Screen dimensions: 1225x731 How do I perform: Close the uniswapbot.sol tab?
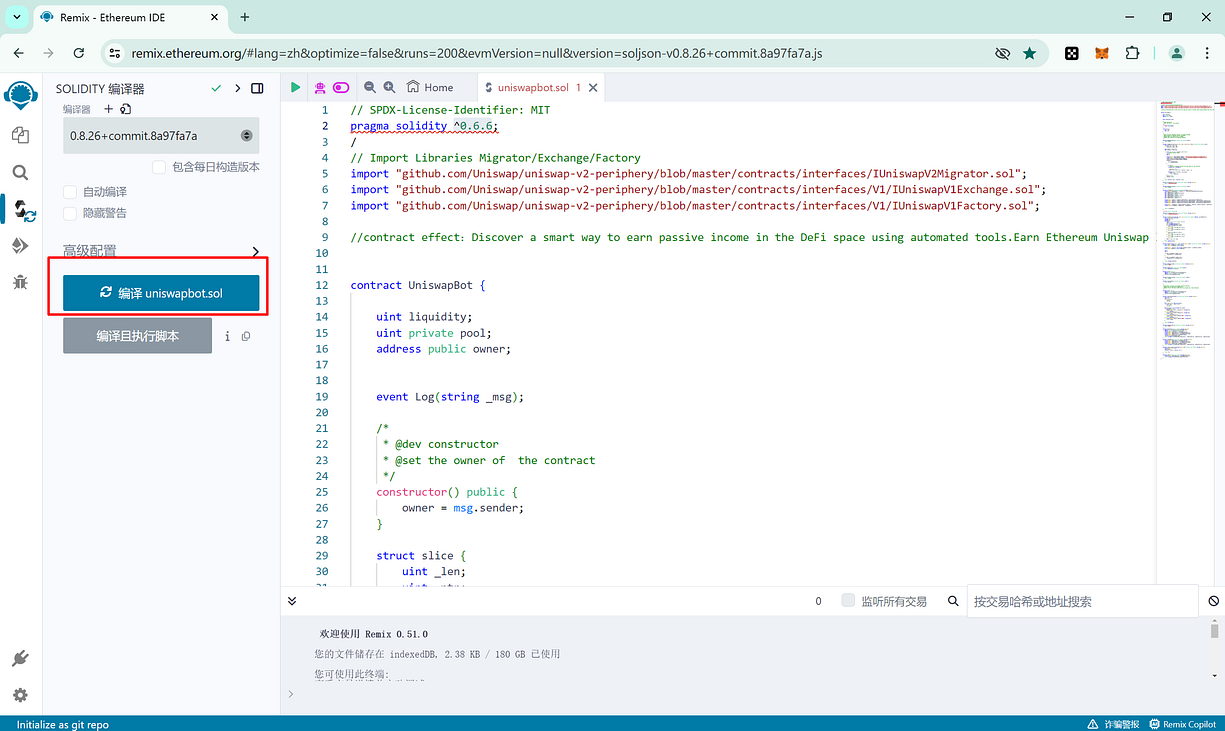coord(593,88)
